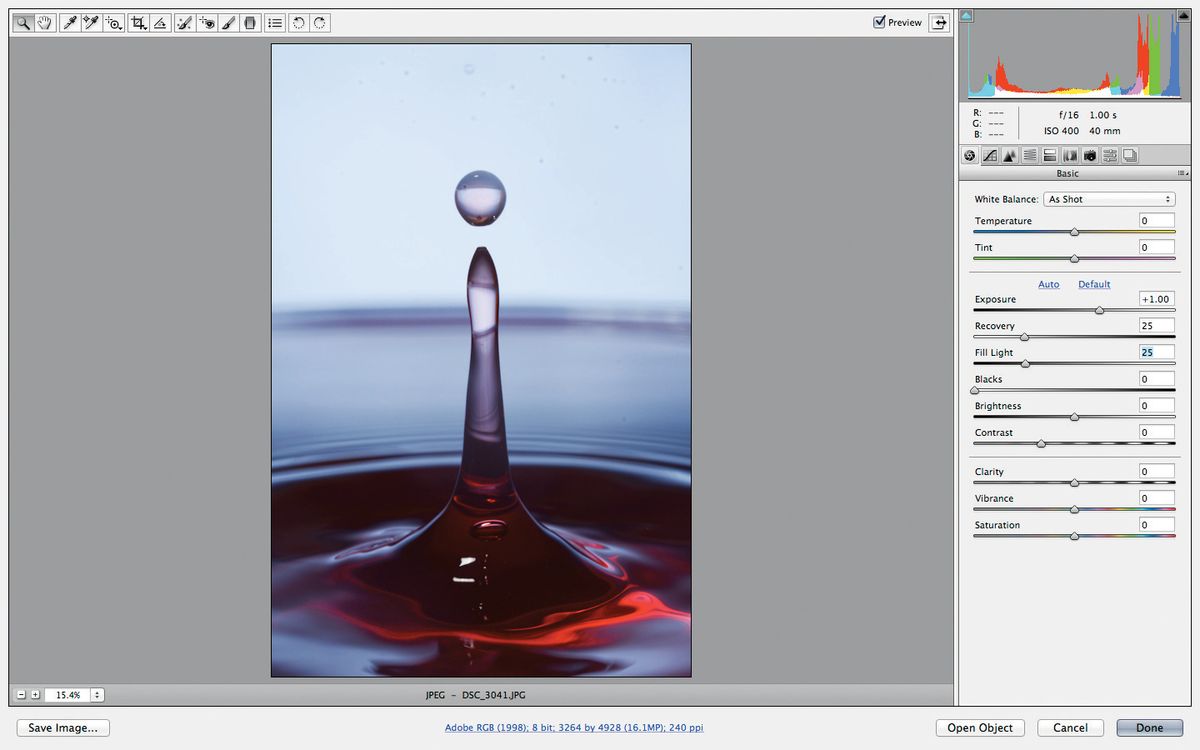
Task: Select the Straighten tool
Action: click(160, 22)
